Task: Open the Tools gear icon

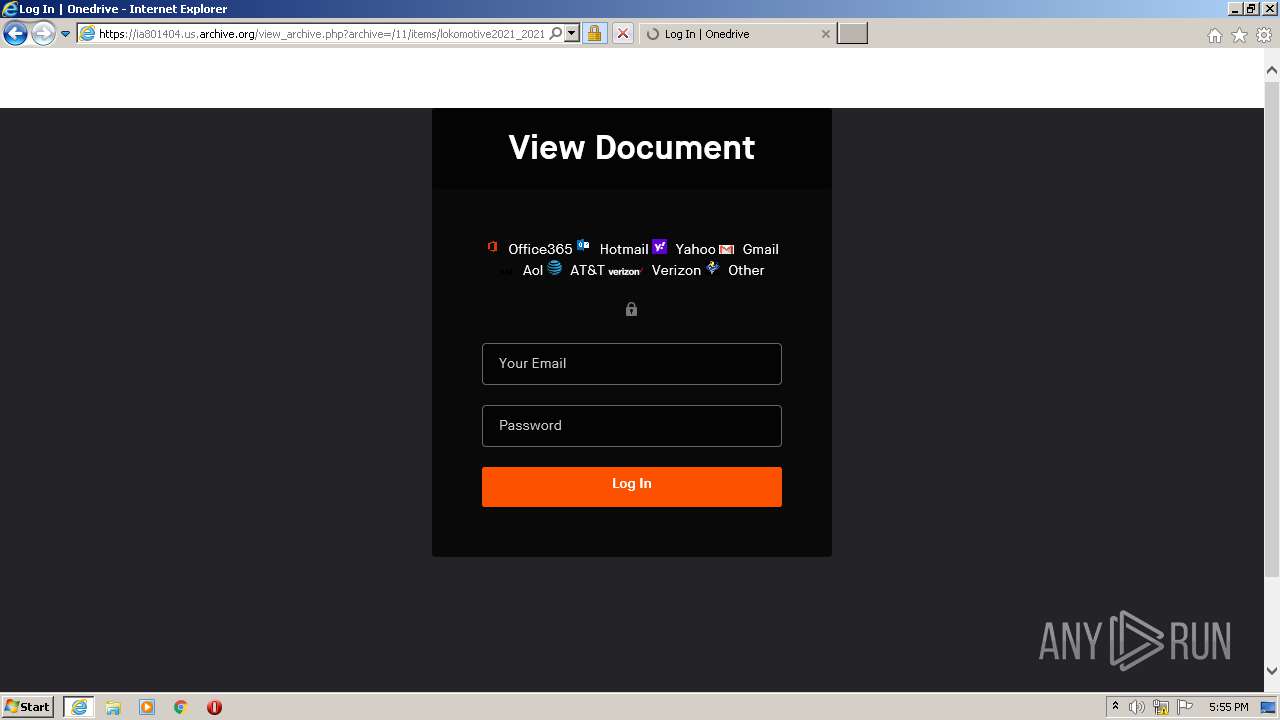Action: coord(1264,35)
